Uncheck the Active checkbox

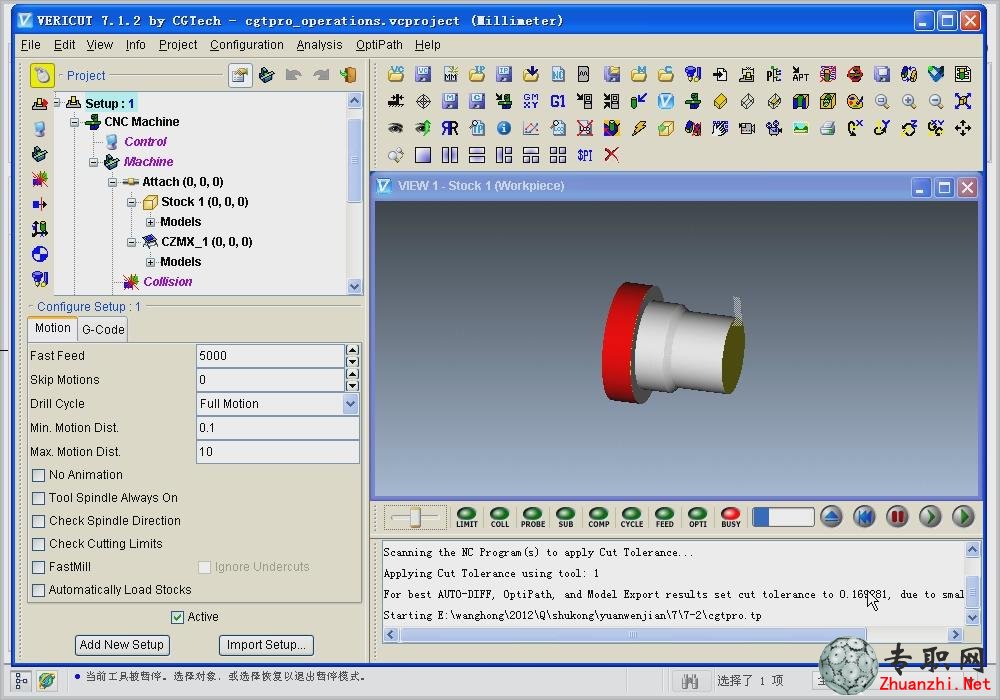(177, 617)
